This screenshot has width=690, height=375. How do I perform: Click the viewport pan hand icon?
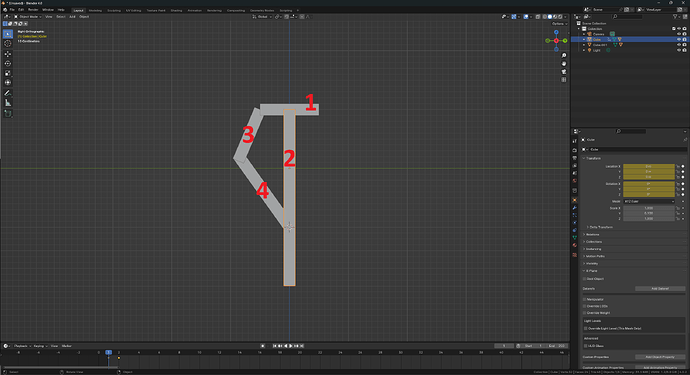click(564, 64)
